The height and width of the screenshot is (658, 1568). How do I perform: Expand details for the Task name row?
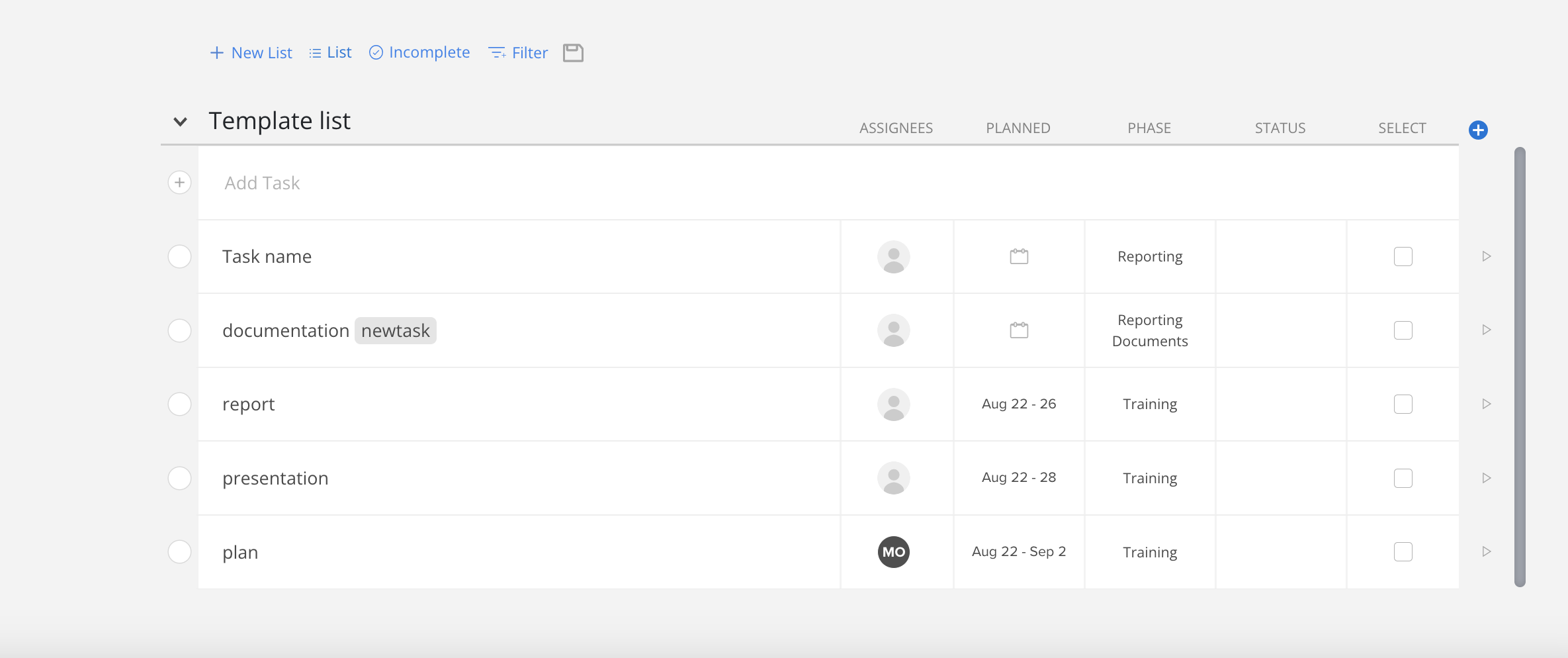(1487, 256)
